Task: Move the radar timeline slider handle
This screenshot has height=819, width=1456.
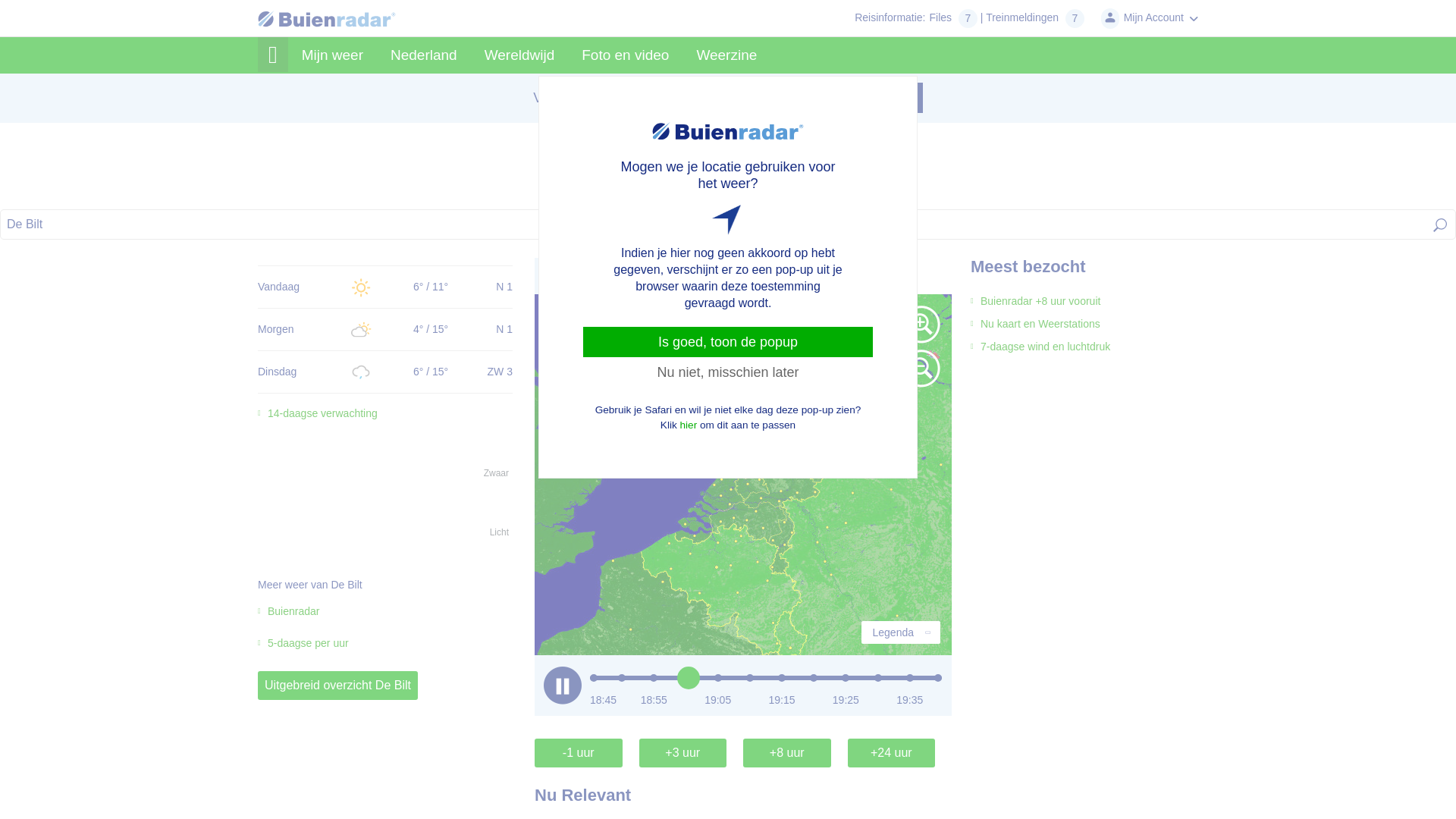Action: [689, 678]
